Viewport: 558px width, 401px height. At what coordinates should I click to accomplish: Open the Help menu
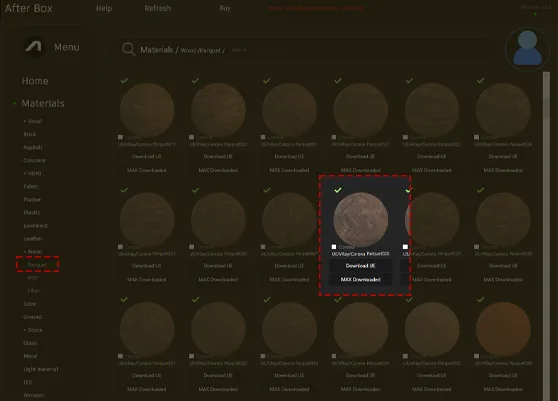pos(104,8)
